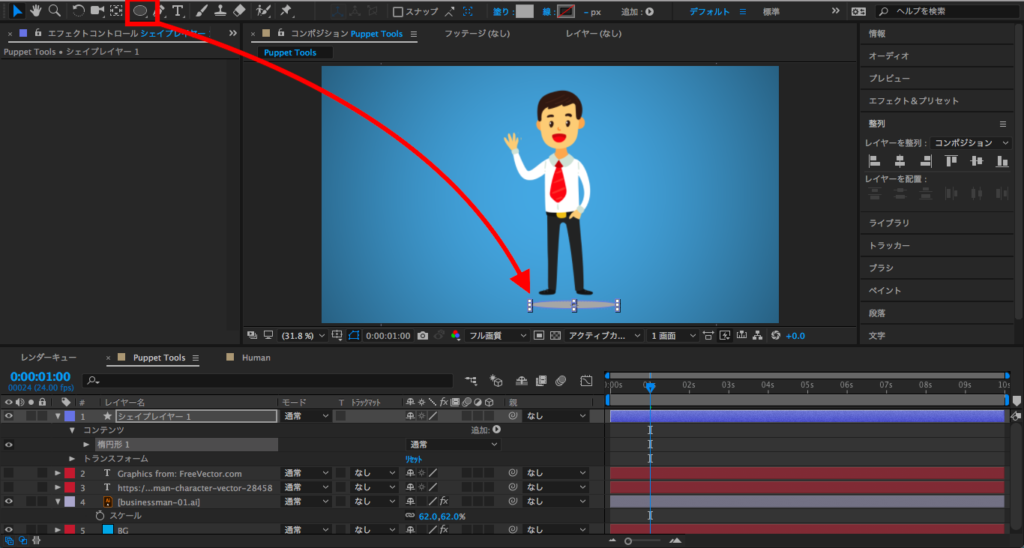
Task: Pick the Eraser tool
Action: click(239, 11)
